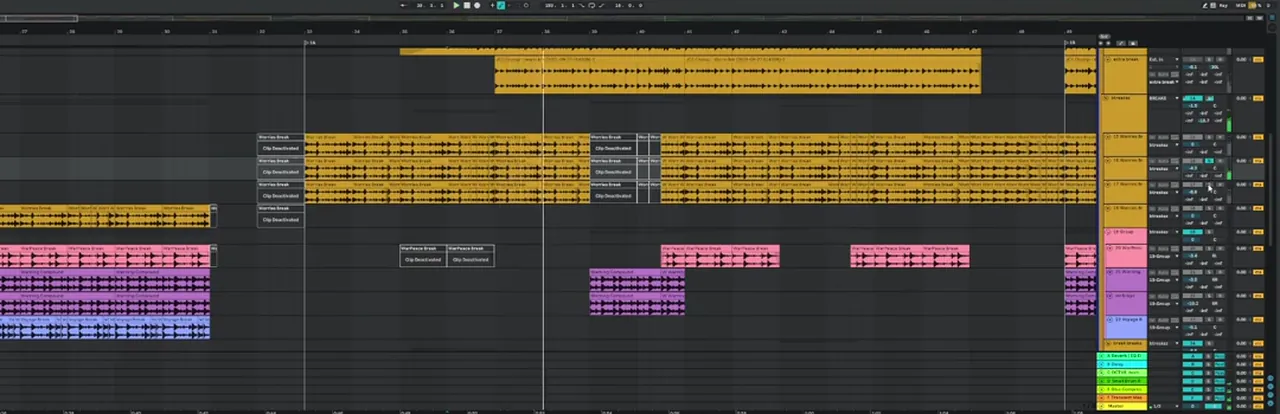The height and width of the screenshot is (414, 1280).
Task: Click the loop start field in transport
Action: 560,5
